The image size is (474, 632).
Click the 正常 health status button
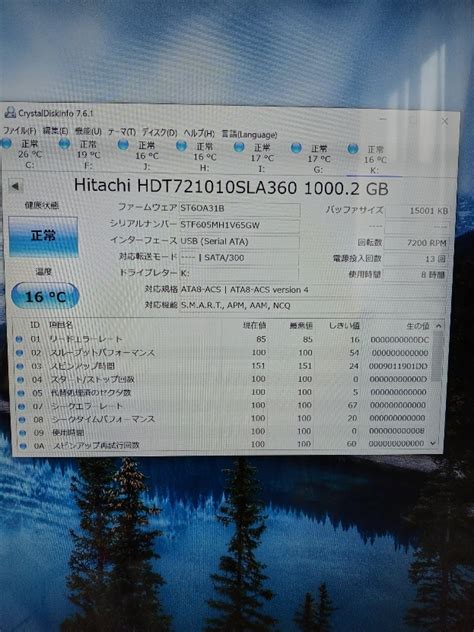click(x=43, y=236)
